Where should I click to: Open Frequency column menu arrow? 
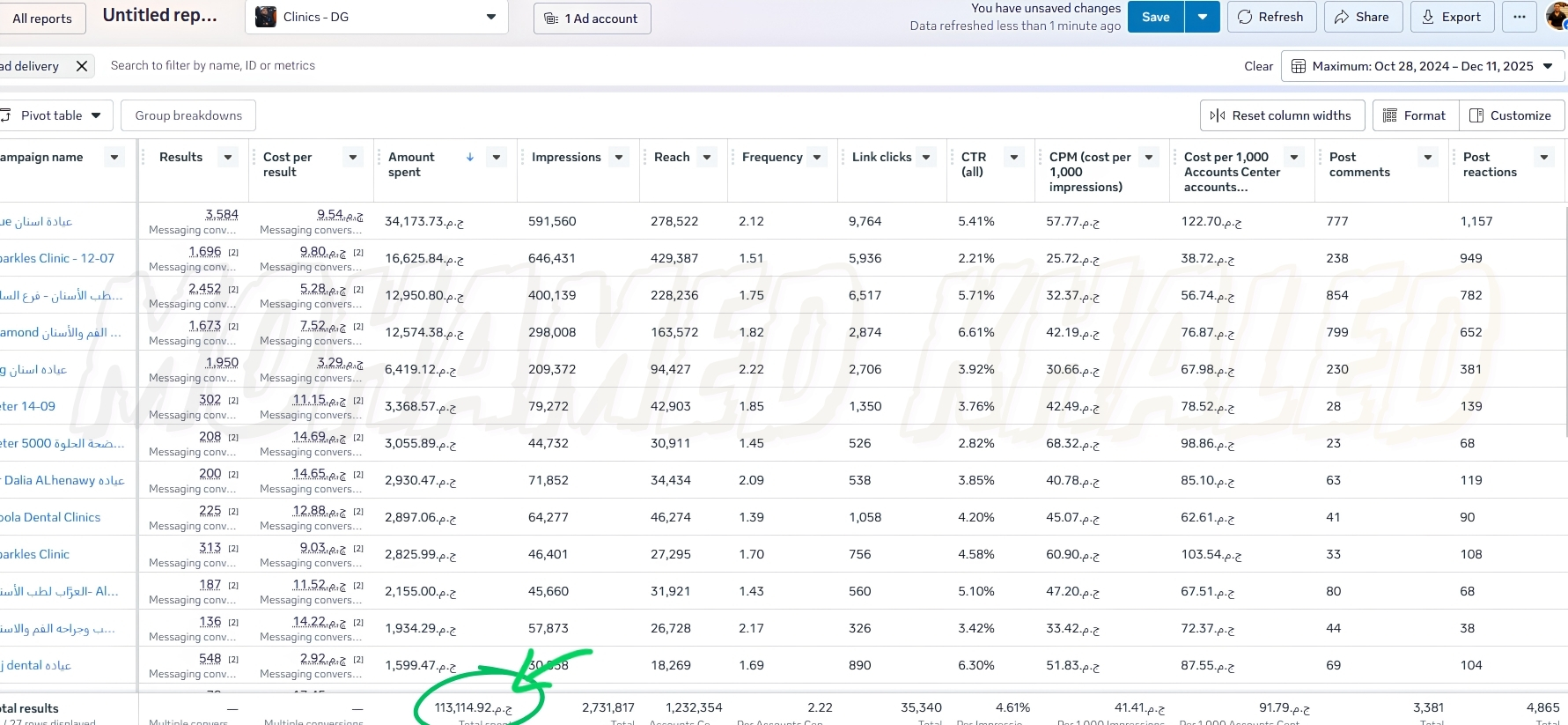click(x=817, y=158)
